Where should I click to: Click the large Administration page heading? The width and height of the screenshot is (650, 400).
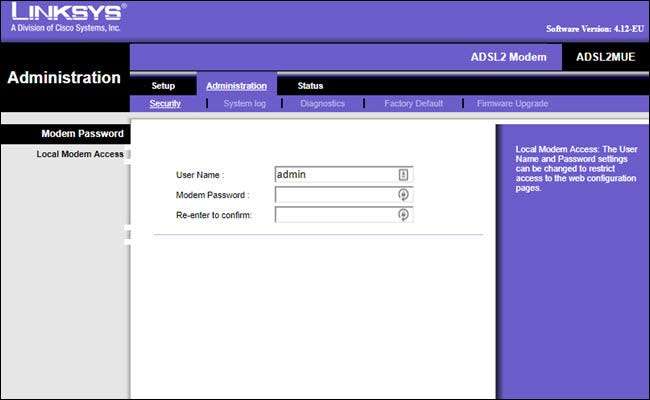click(x=64, y=78)
